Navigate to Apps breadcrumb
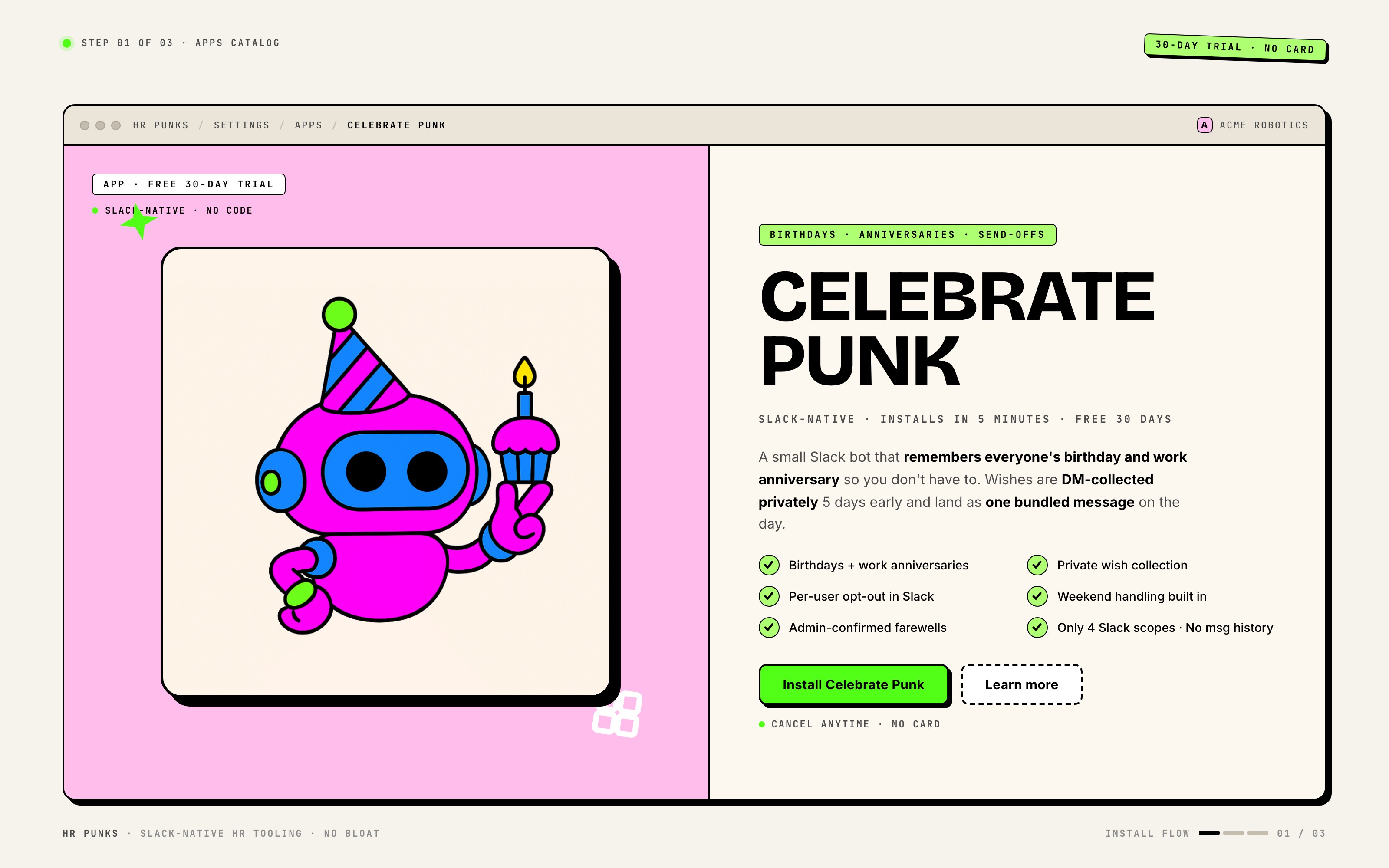 (308, 125)
